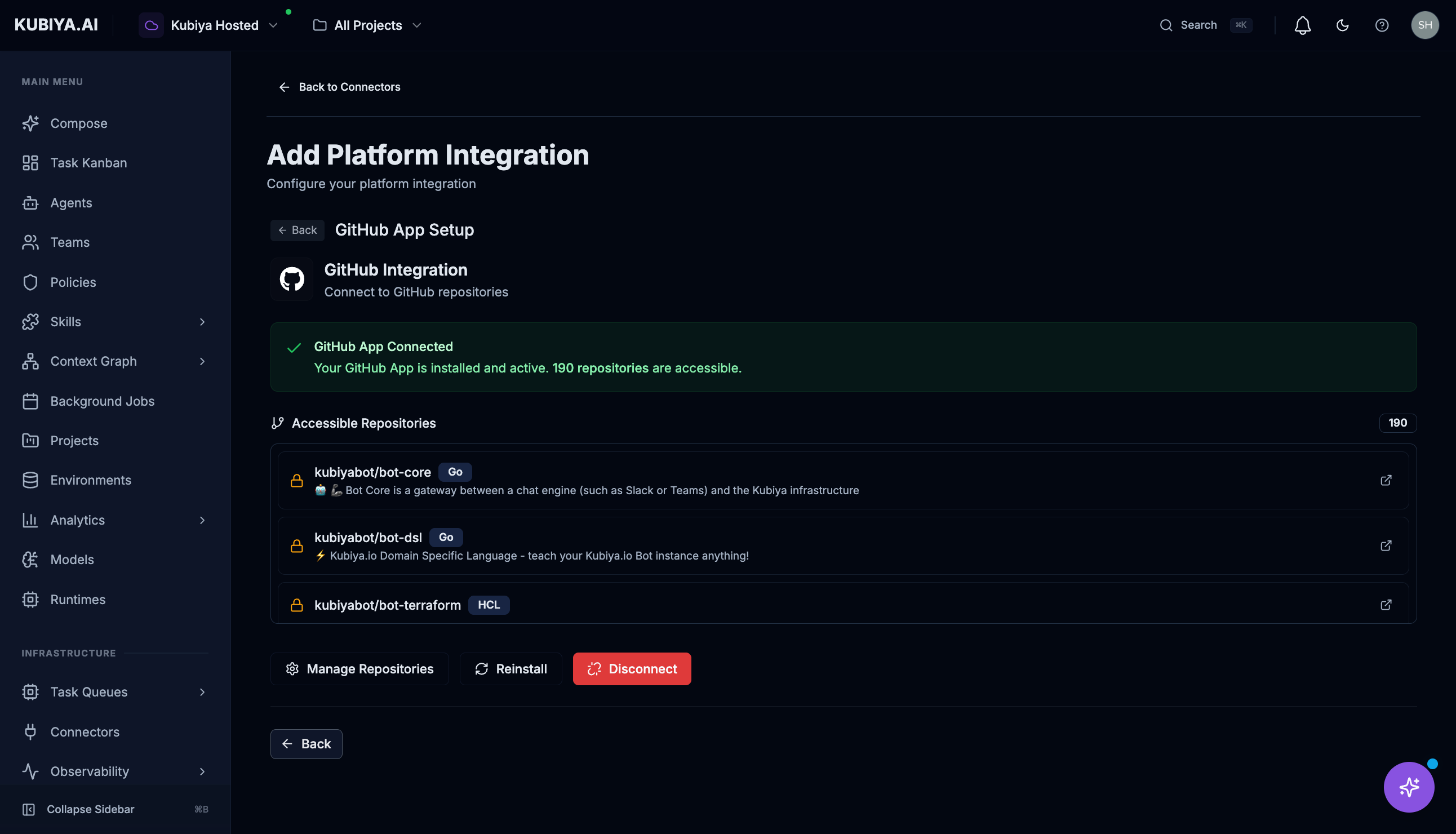Click the notifications bell icon
The height and width of the screenshot is (834, 1456).
tap(1302, 25)
